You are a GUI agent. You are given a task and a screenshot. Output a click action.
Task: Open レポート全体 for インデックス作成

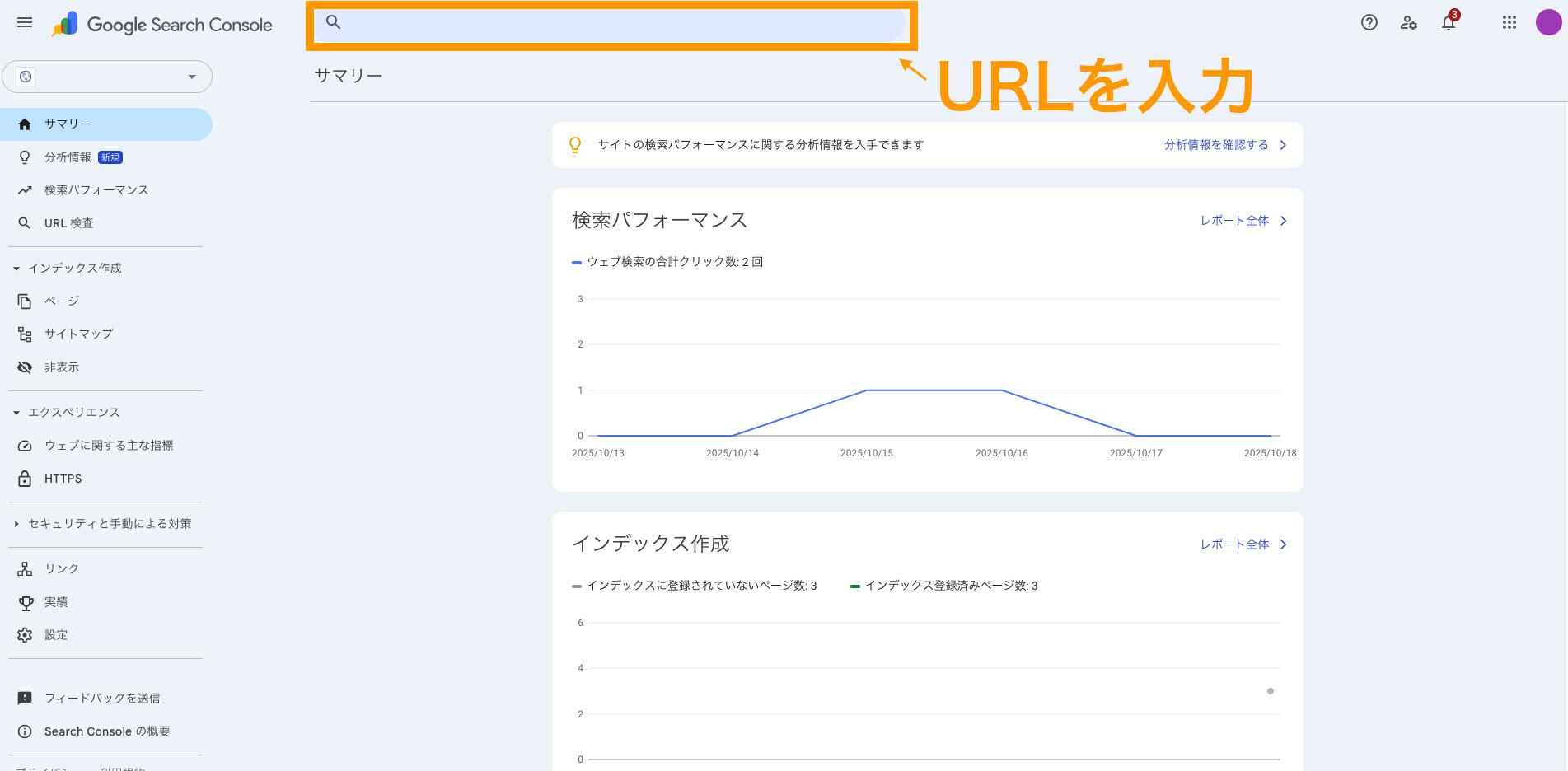pos(1234,544)
